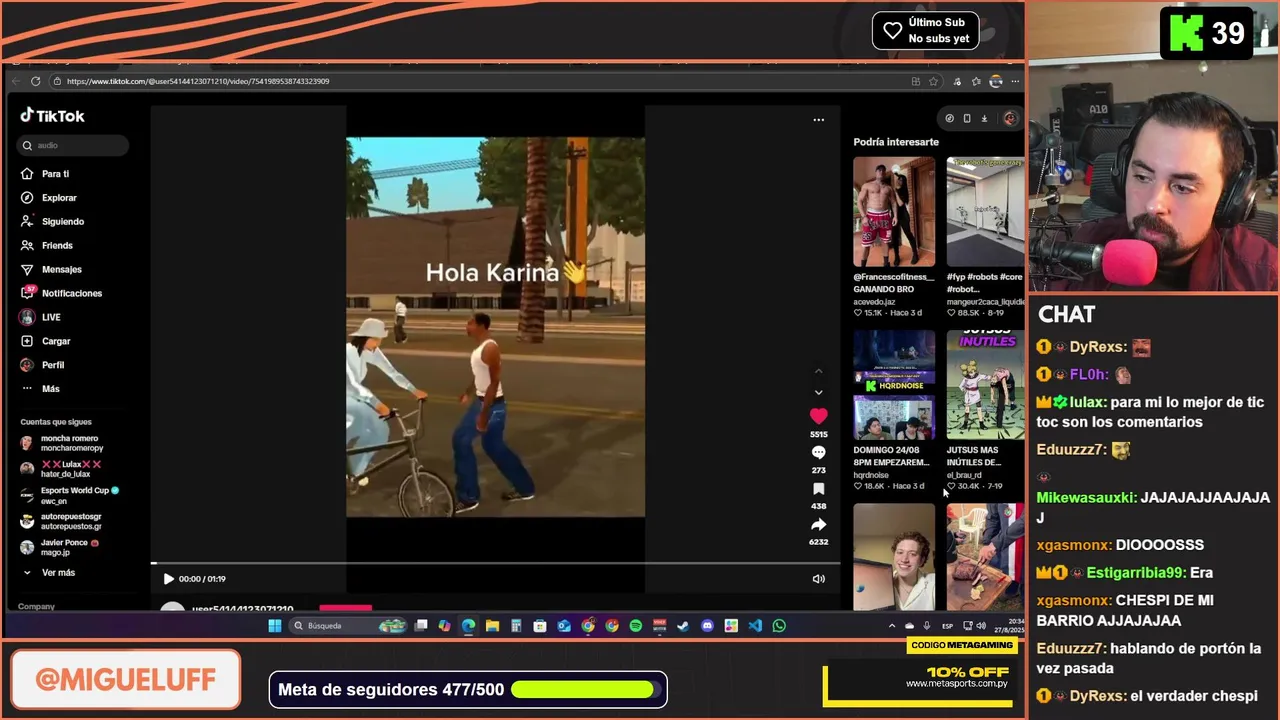
Task: Open File Explorer from taskbar
Action: (x=492, y=626)
